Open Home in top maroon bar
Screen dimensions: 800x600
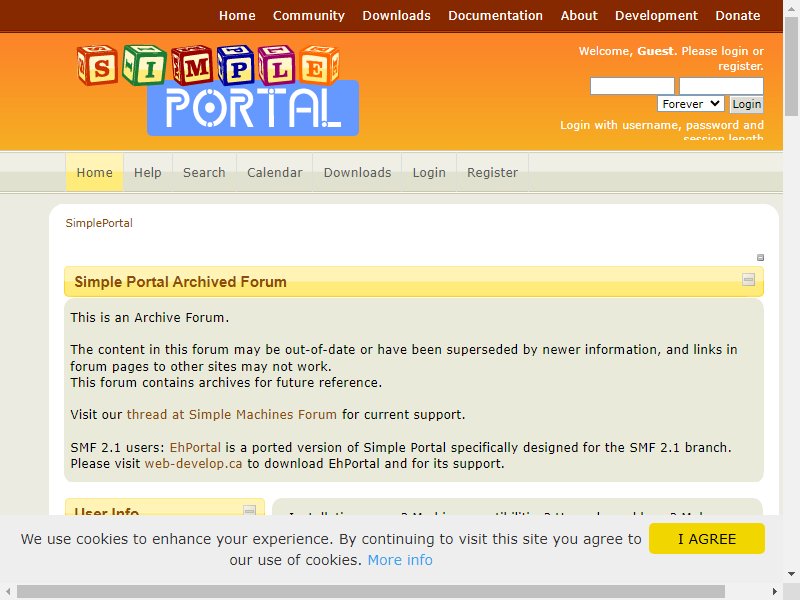237,16
